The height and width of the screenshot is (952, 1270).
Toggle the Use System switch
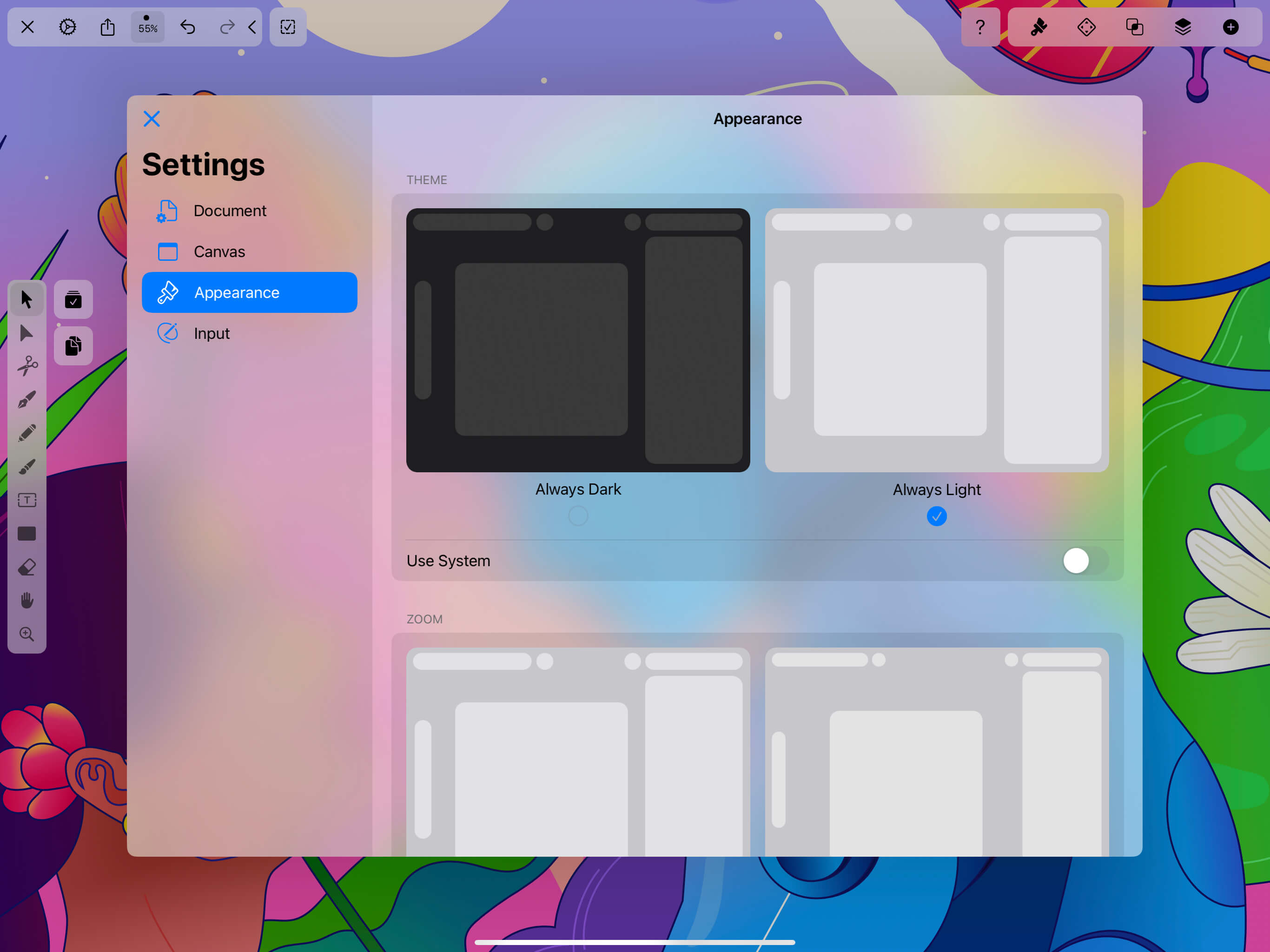pos(1085,561)
